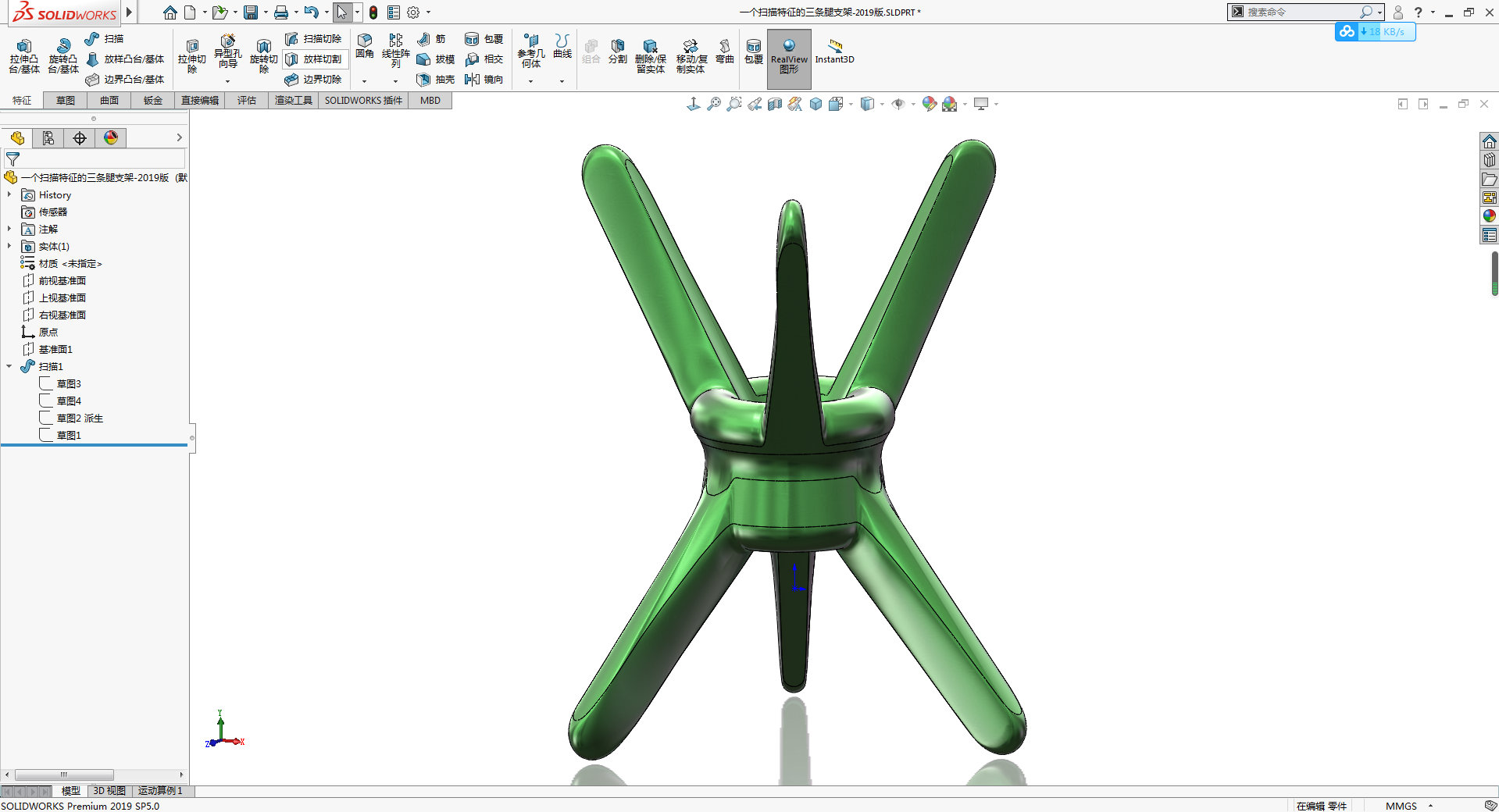
Task: Click the Edit Appearance color ball with pencil
Action: pos(929,104)
